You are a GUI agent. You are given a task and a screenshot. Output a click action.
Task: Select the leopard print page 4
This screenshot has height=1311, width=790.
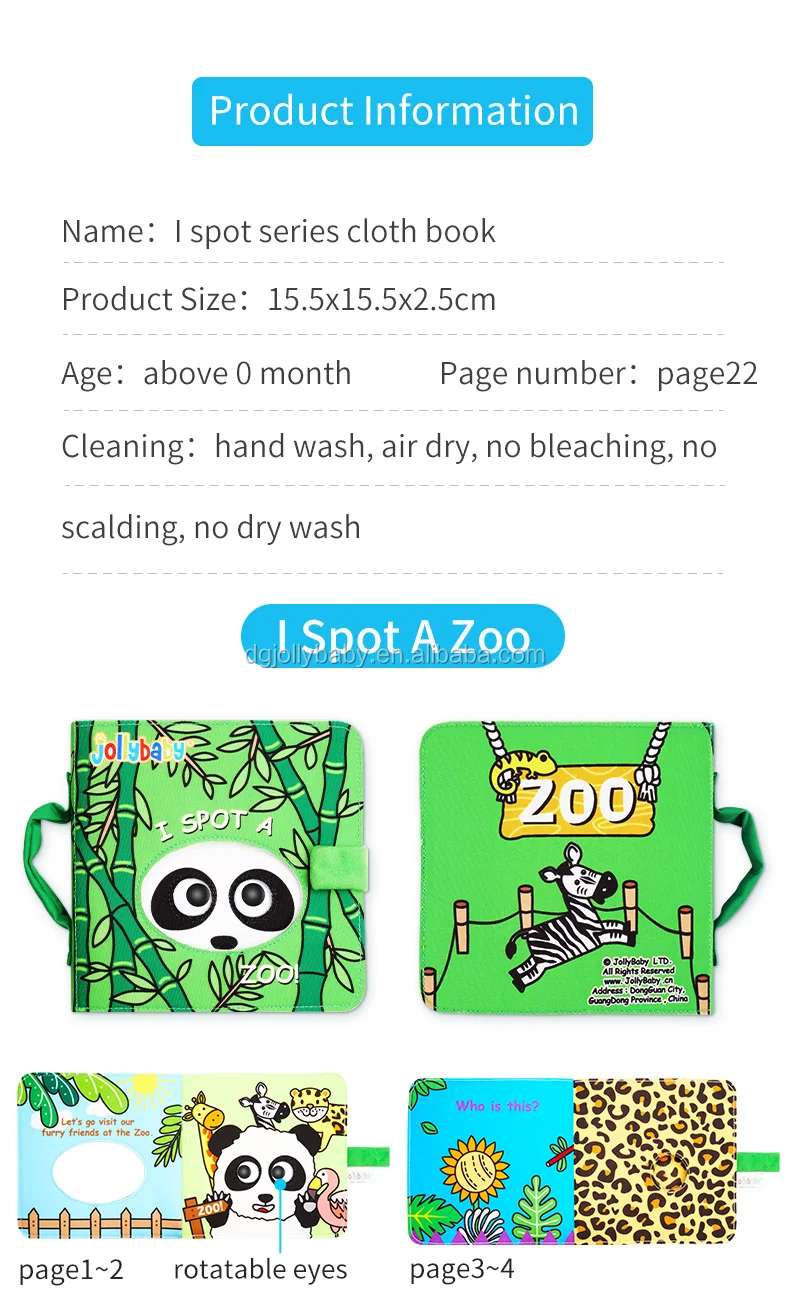coord(654,1161)
